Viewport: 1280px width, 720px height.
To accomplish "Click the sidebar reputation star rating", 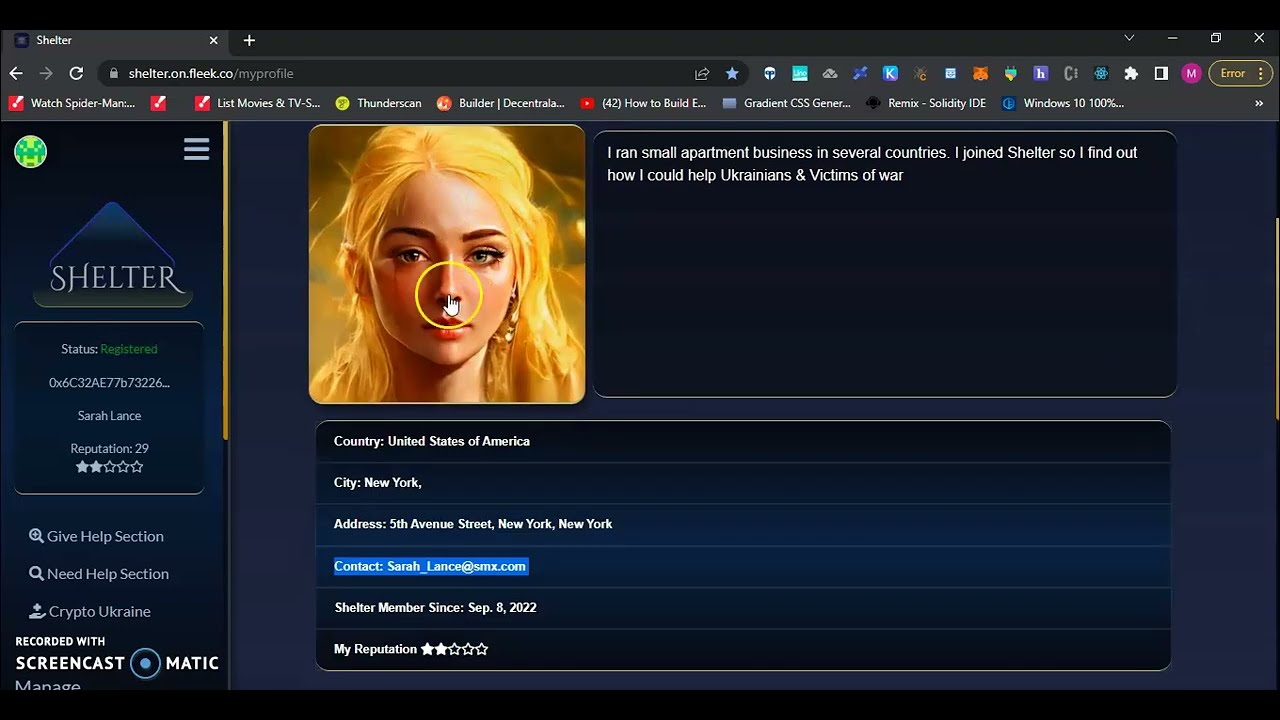I will tap(109, 467).
